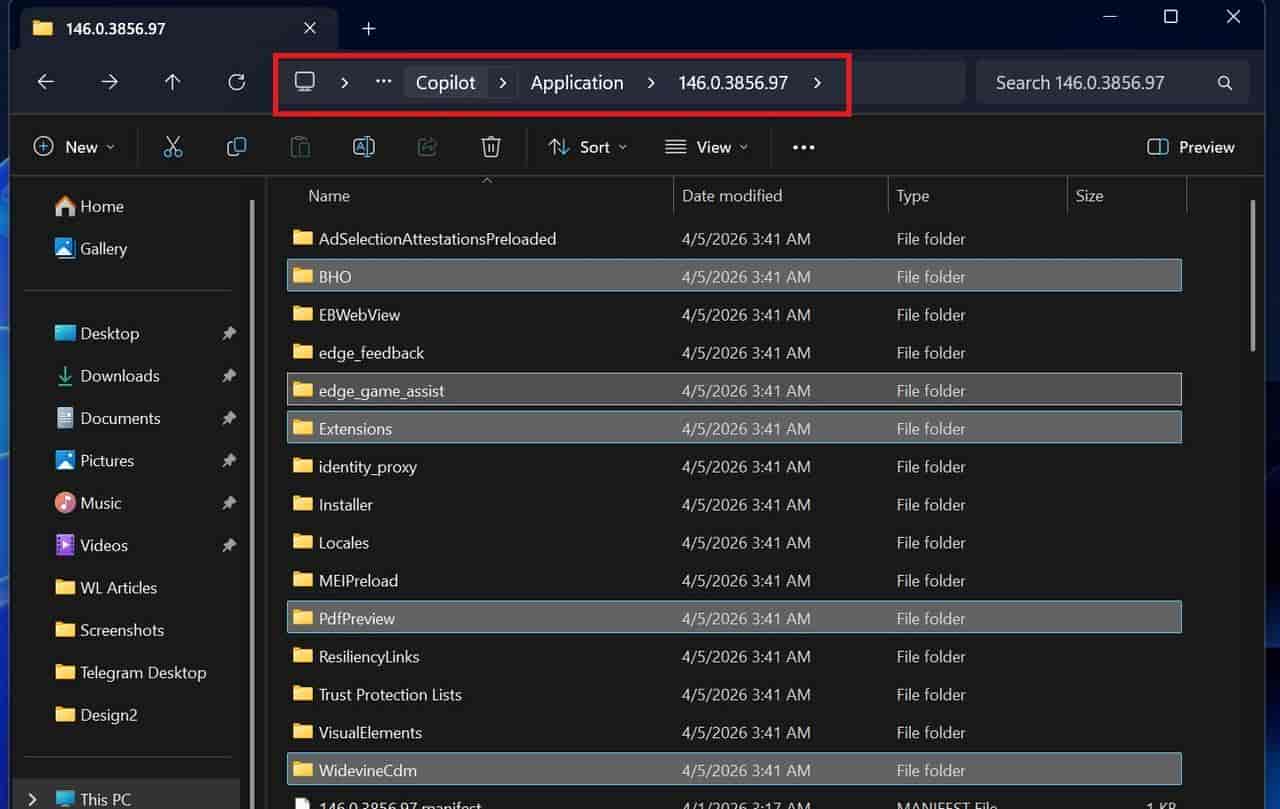1280x809 pixels.
Task: Click the file list vertical scrollbar
Action: (1253, 275)
